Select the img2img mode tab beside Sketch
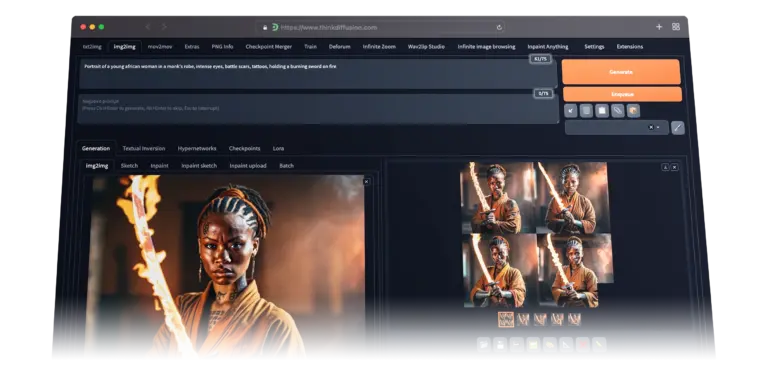Screen dimensions: 768x376 pos(97,166)
